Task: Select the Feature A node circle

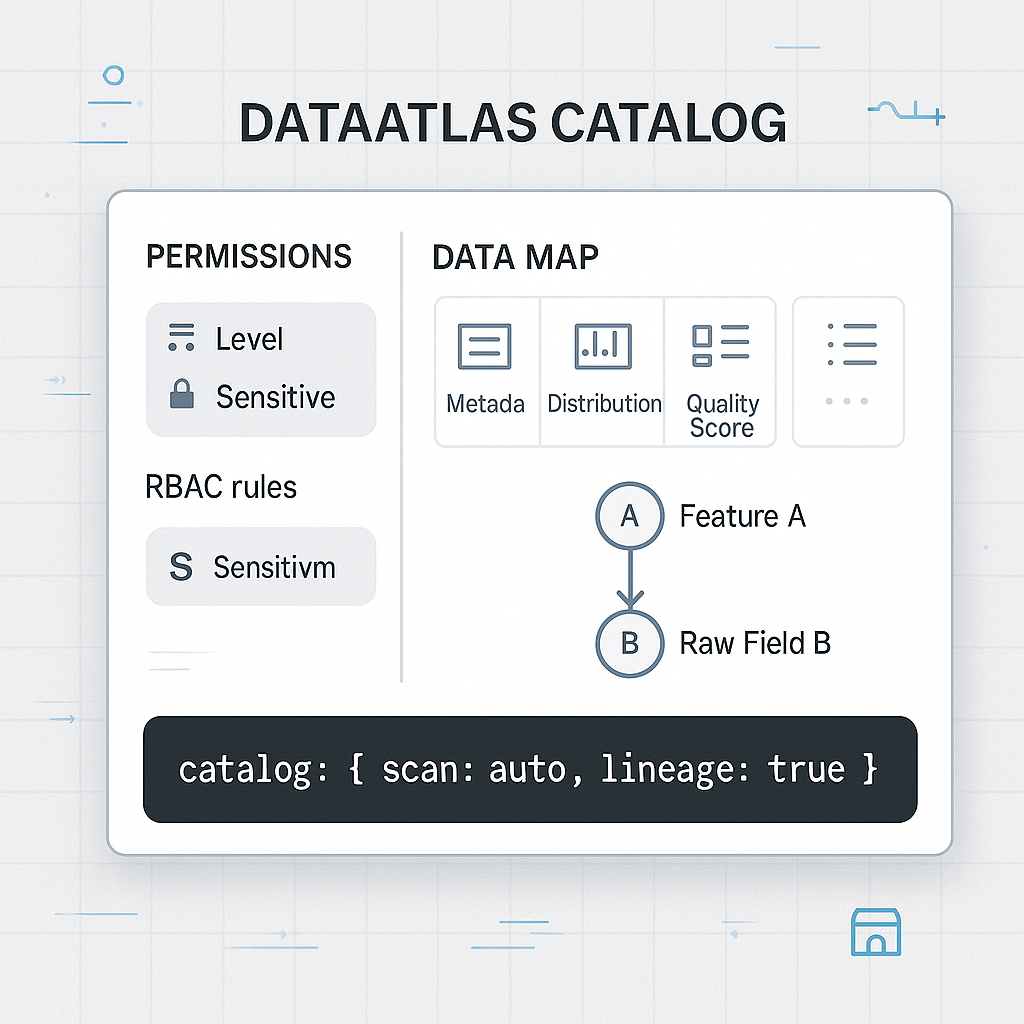Action: 629,516
